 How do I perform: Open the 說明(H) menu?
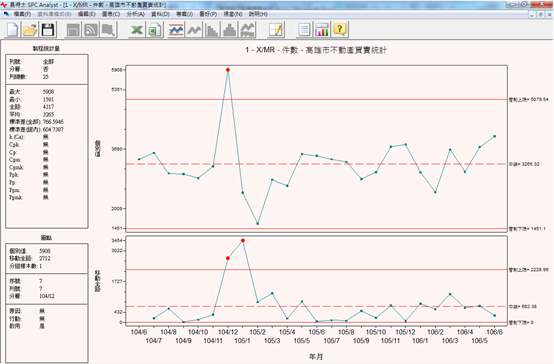258,14
